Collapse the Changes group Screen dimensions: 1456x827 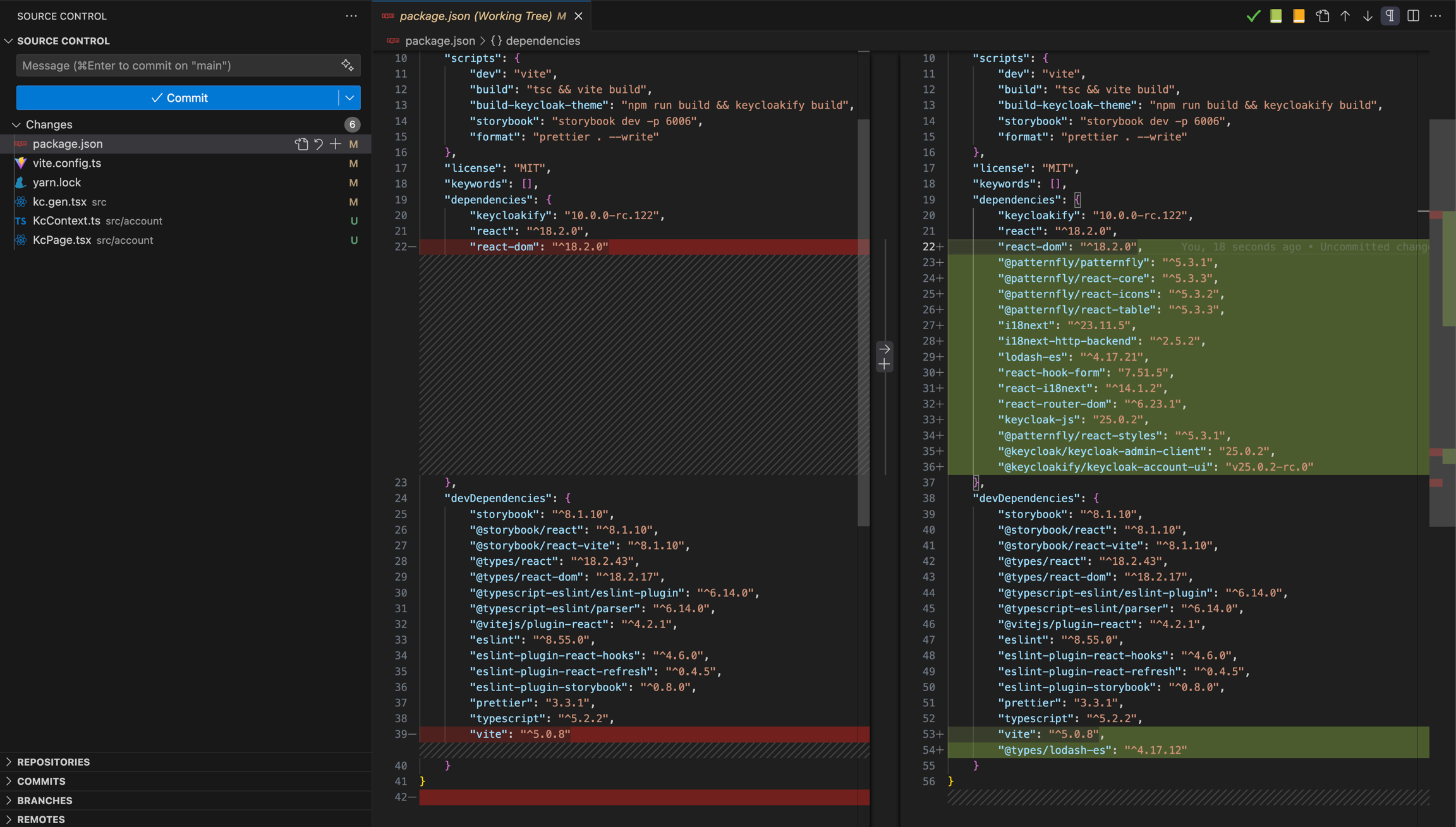pos(16,124)
